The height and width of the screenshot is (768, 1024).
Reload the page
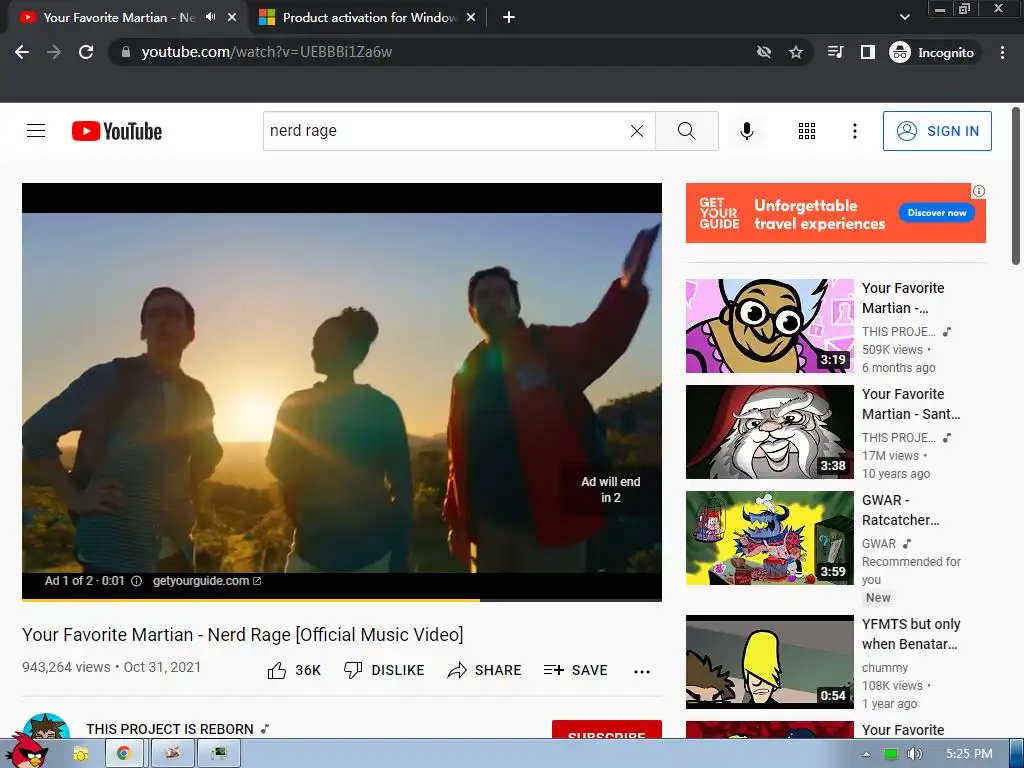coord(86,52)
